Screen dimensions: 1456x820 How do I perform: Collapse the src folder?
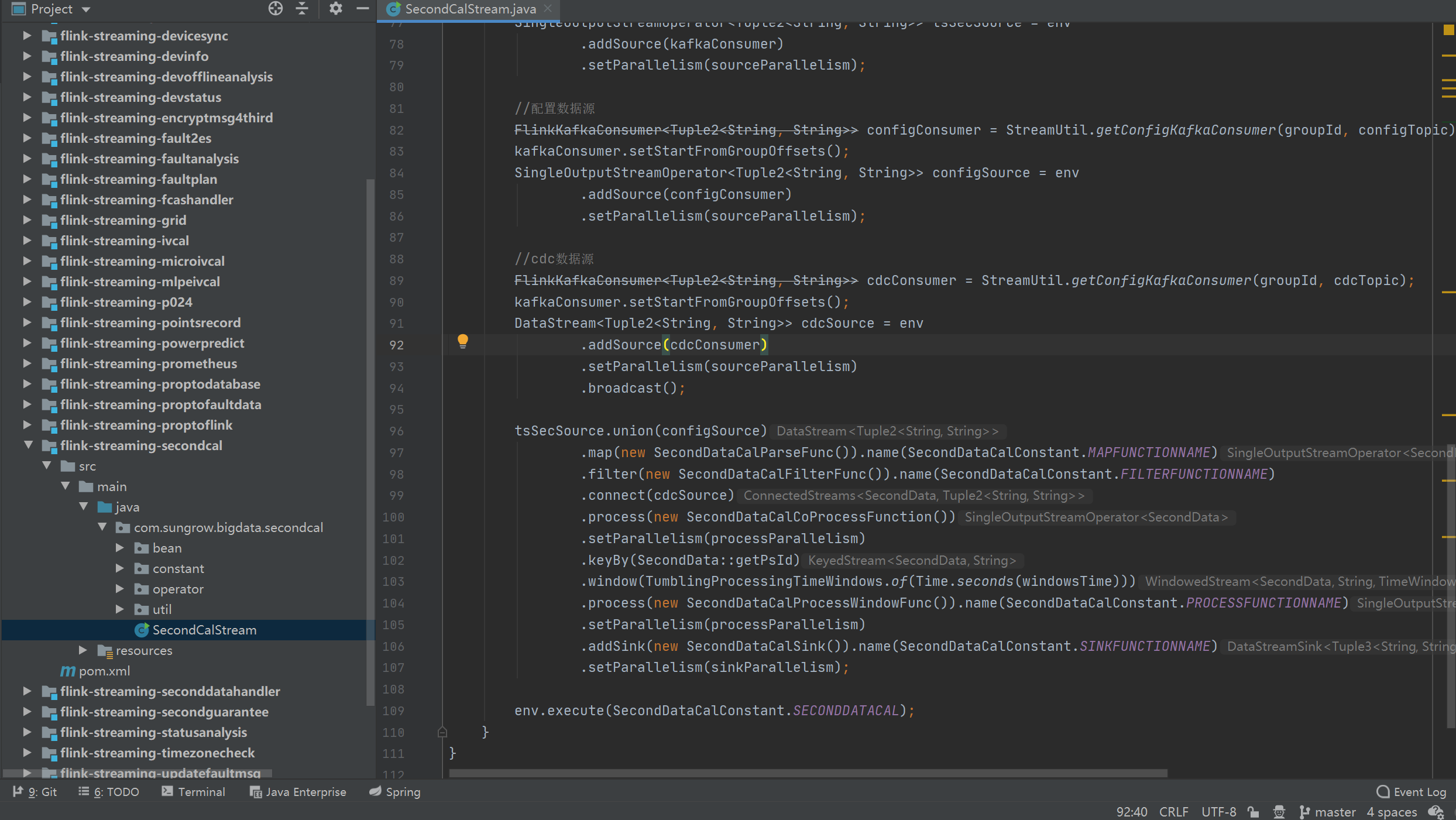pos(47,466)
